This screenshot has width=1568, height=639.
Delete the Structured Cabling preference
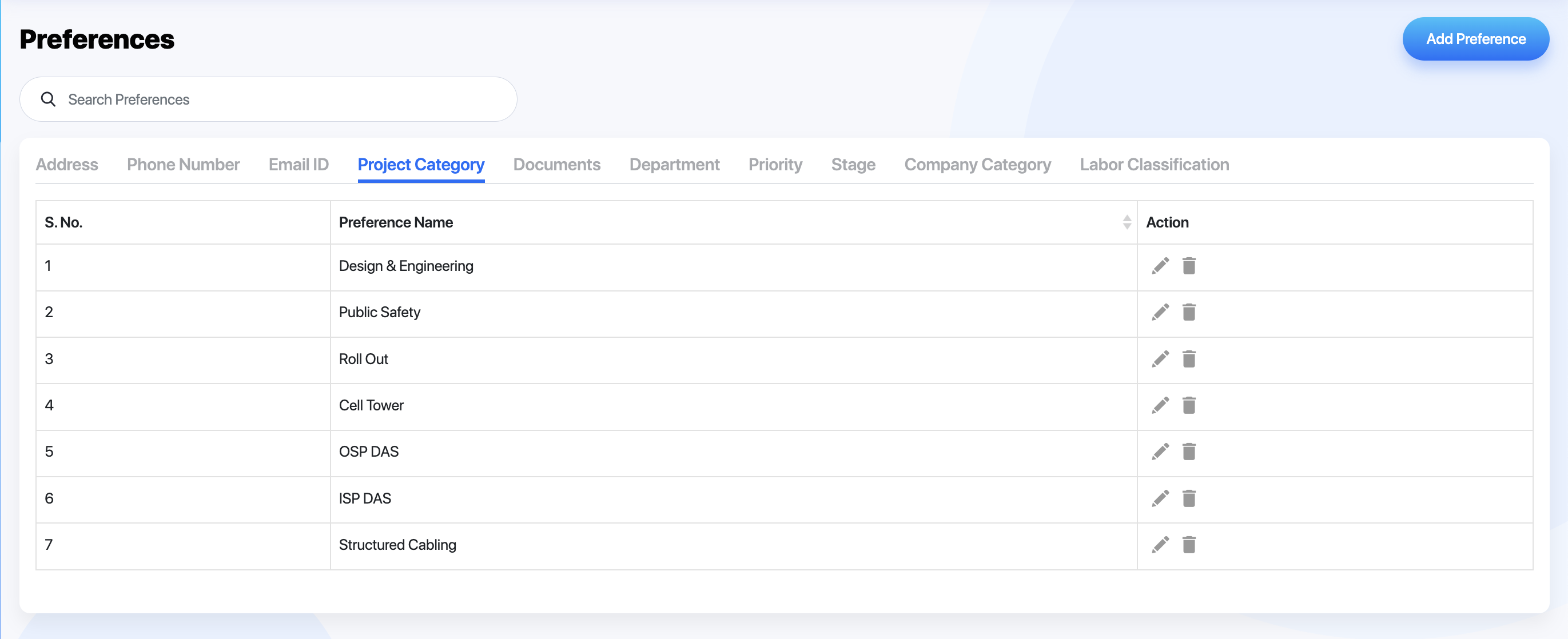[x=1189, y=545]
